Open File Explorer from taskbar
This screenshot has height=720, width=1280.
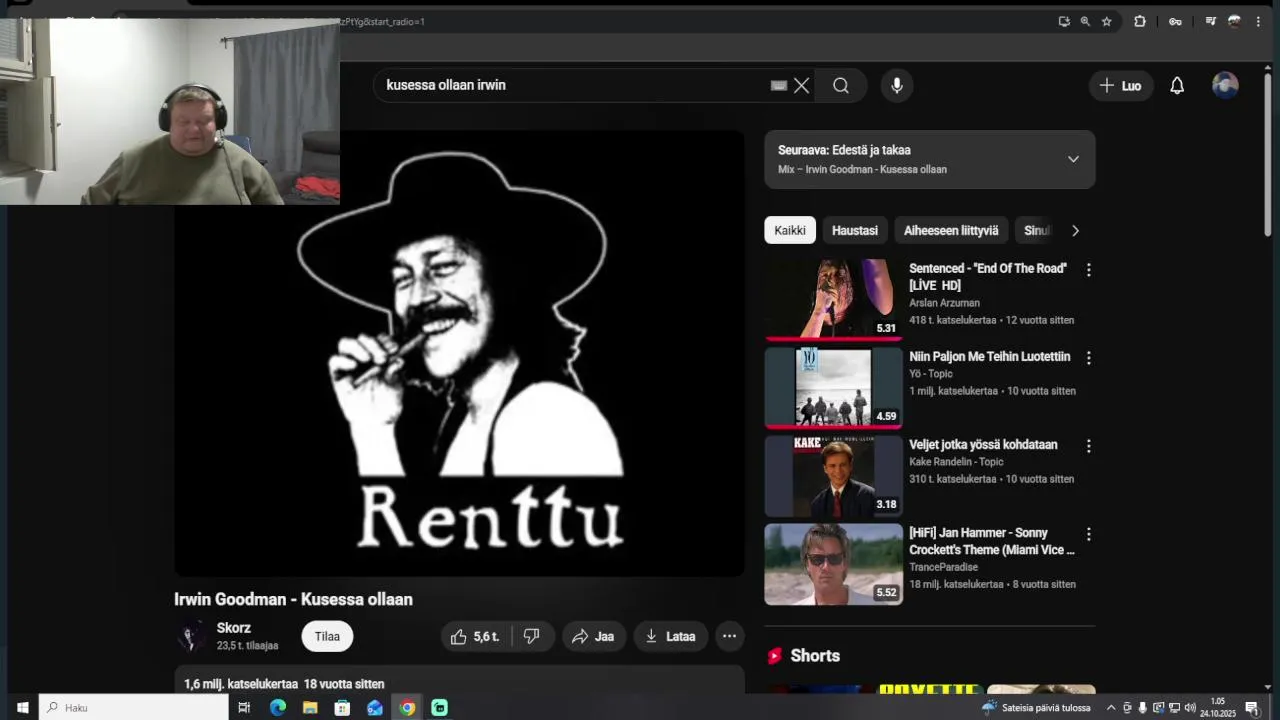tap(310, 708)
